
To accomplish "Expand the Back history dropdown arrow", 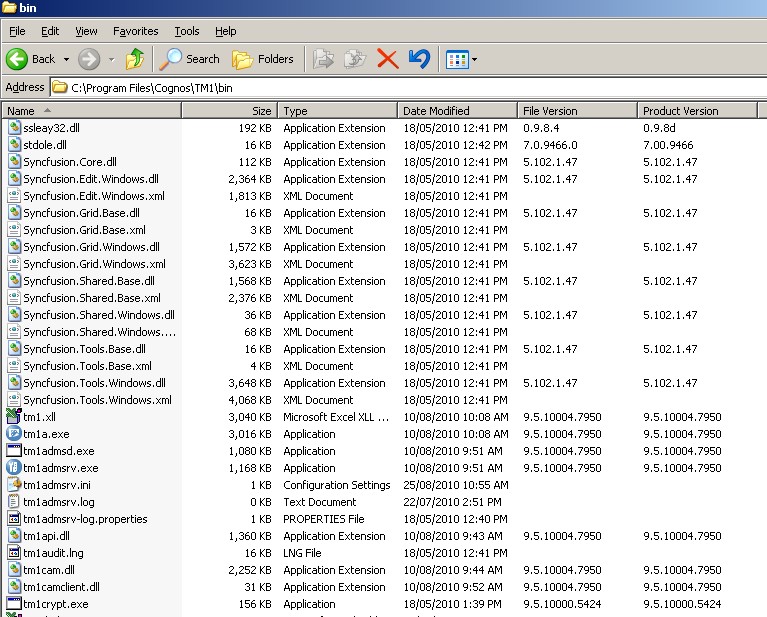I will click(67, 60).
